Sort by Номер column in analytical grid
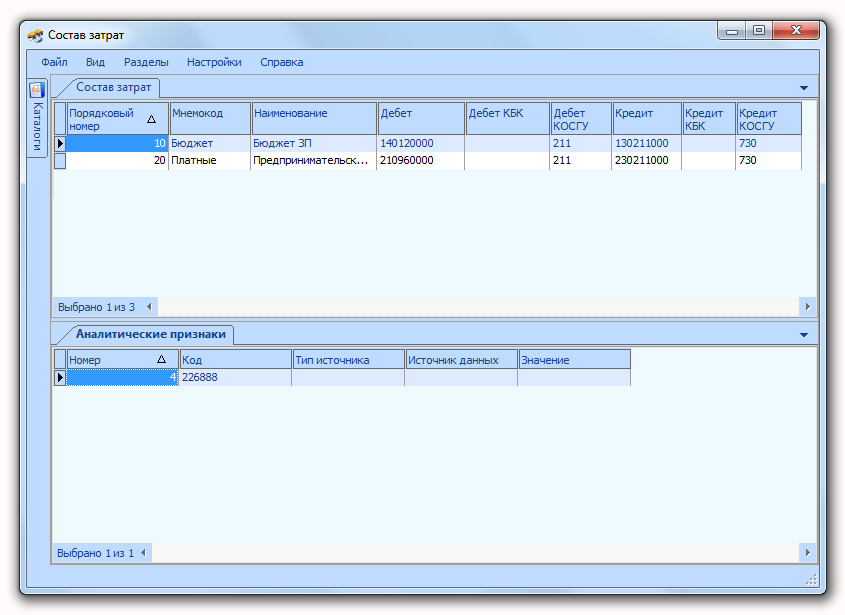 (122, 360)
